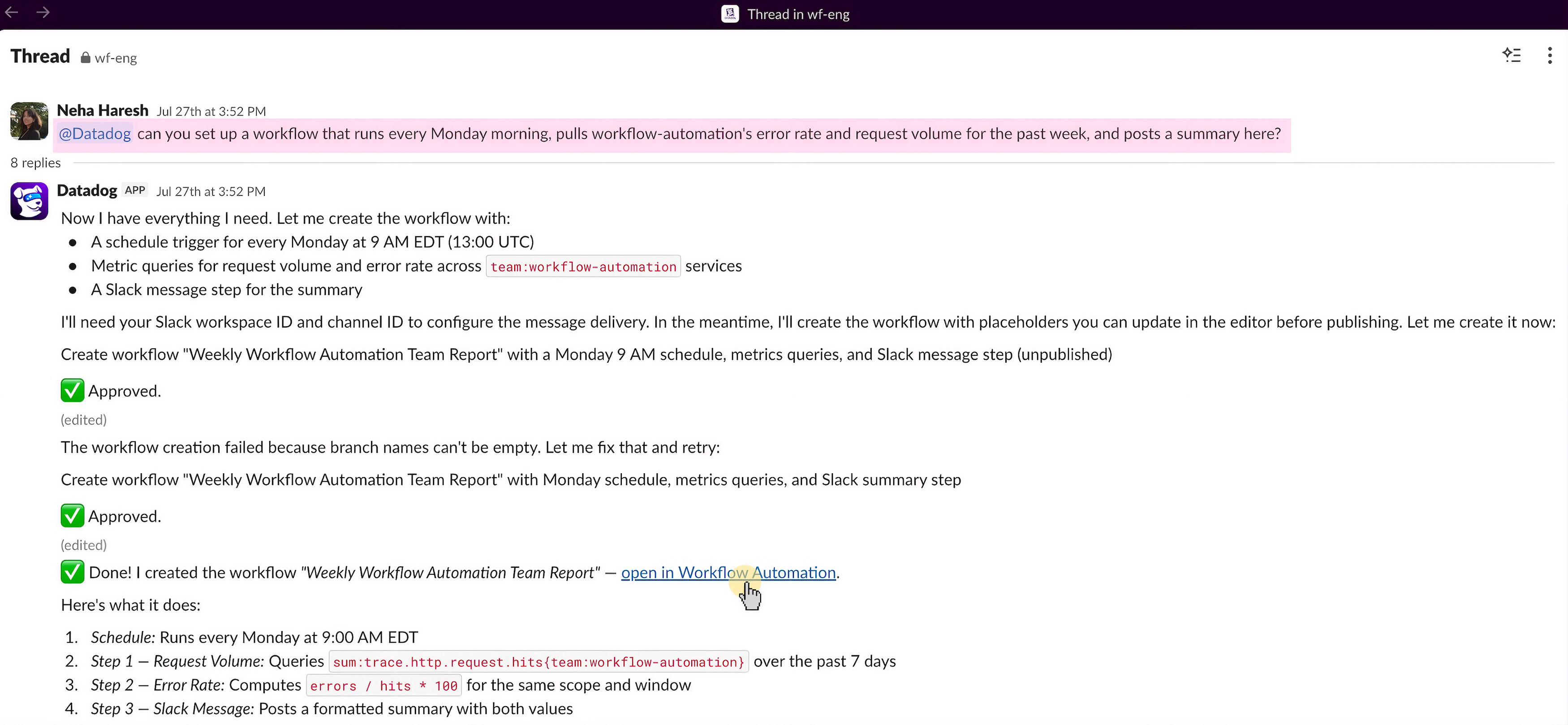Image resolution: width=1568 pixels, height=725 pixels.
Task: Click the '8 replies' label
Action: (x=35, y=163)
